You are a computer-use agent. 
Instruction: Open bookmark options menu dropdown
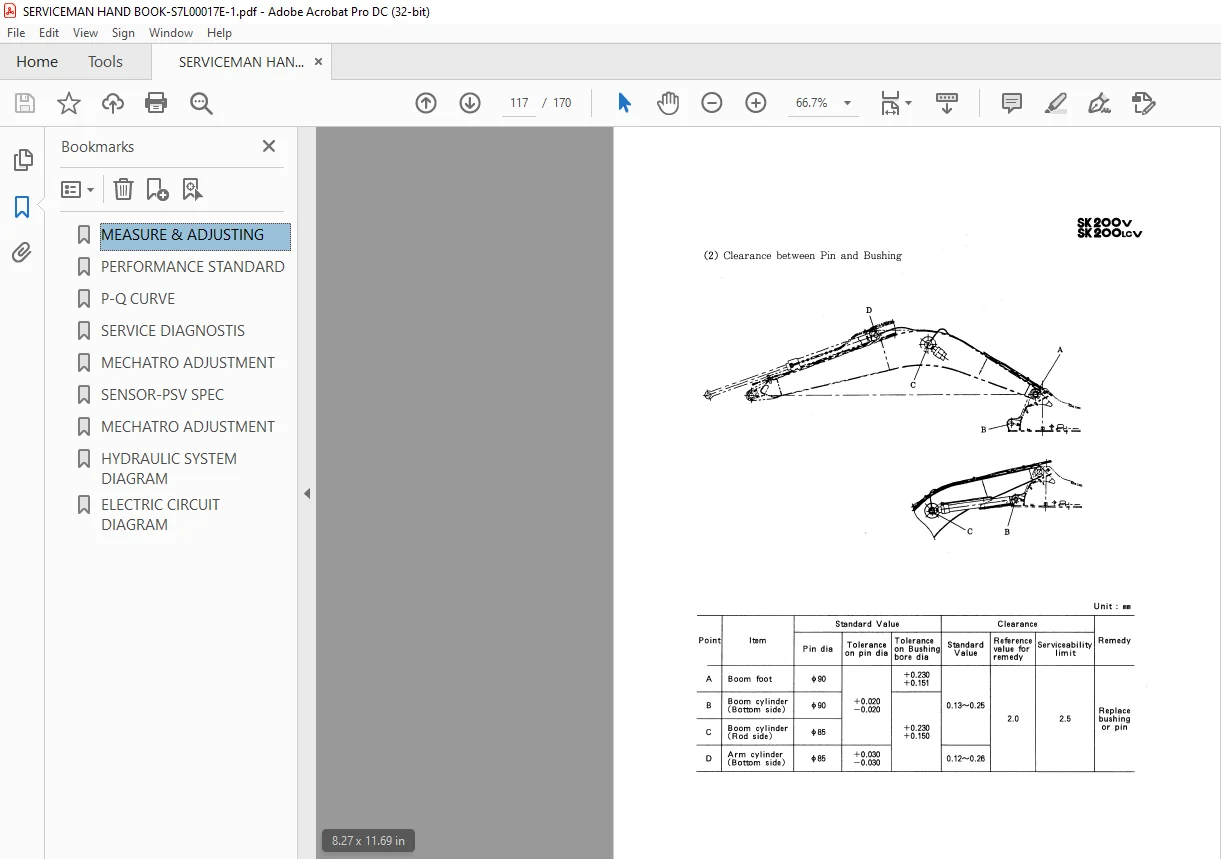pos(78,189)
